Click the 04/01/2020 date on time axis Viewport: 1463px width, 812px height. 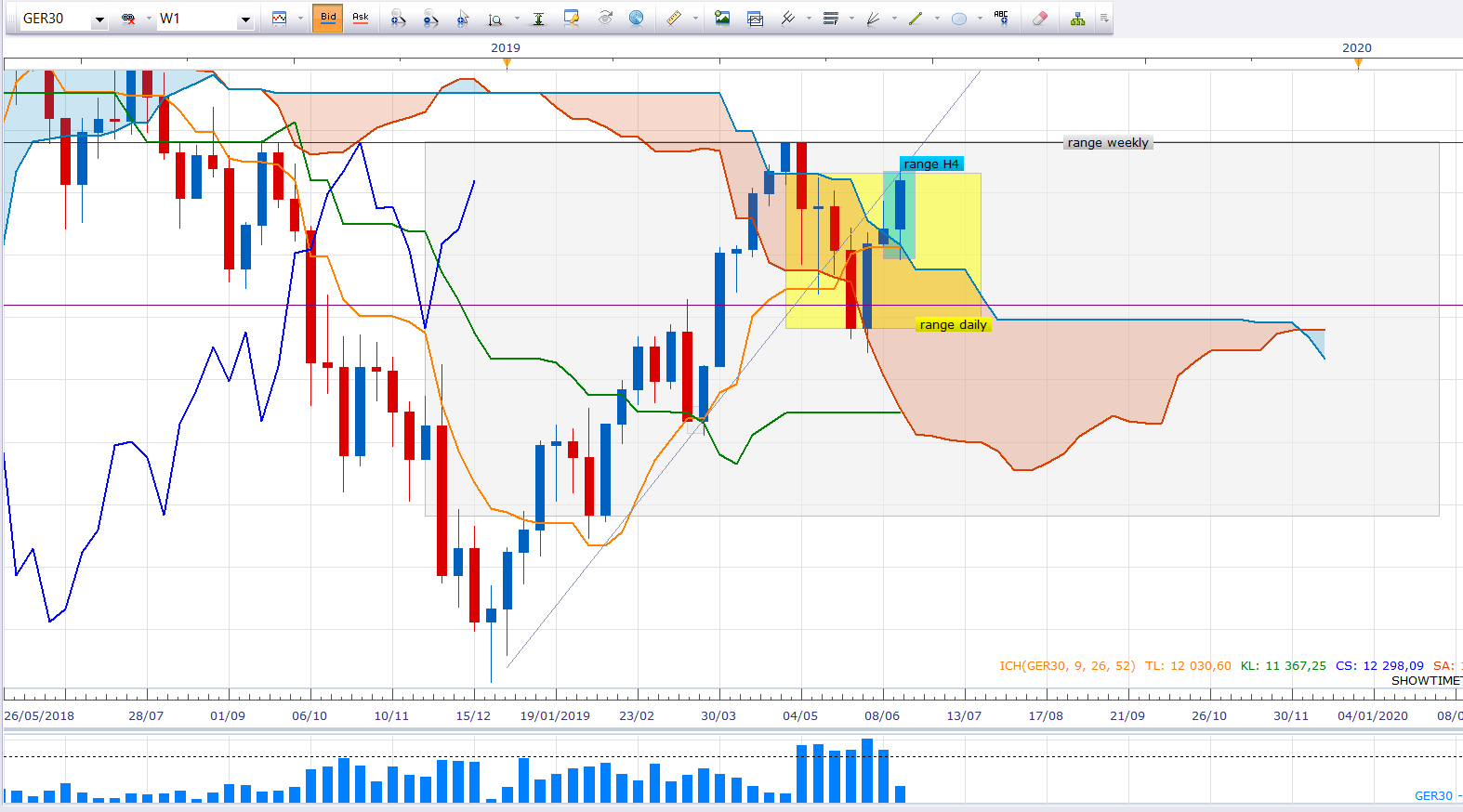pyautogui.click(x=1373, y=716)
